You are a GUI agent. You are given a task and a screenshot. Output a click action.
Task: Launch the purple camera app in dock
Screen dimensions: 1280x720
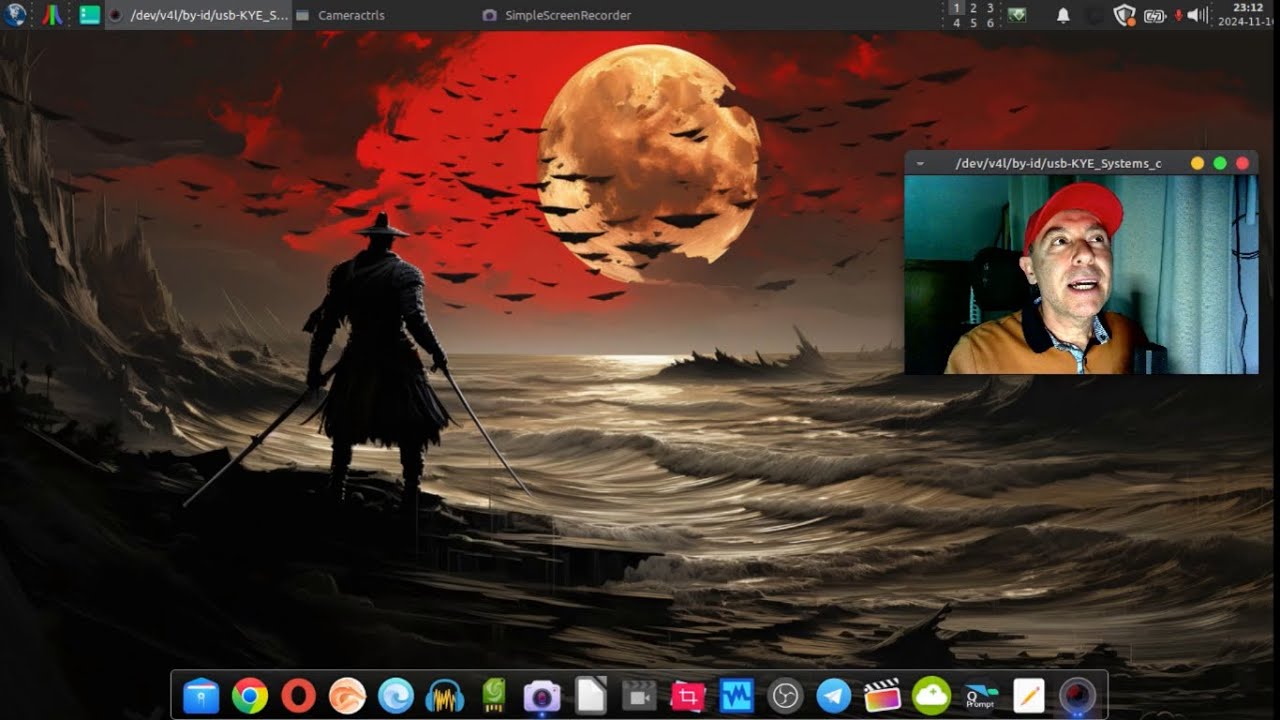[542, 695]
